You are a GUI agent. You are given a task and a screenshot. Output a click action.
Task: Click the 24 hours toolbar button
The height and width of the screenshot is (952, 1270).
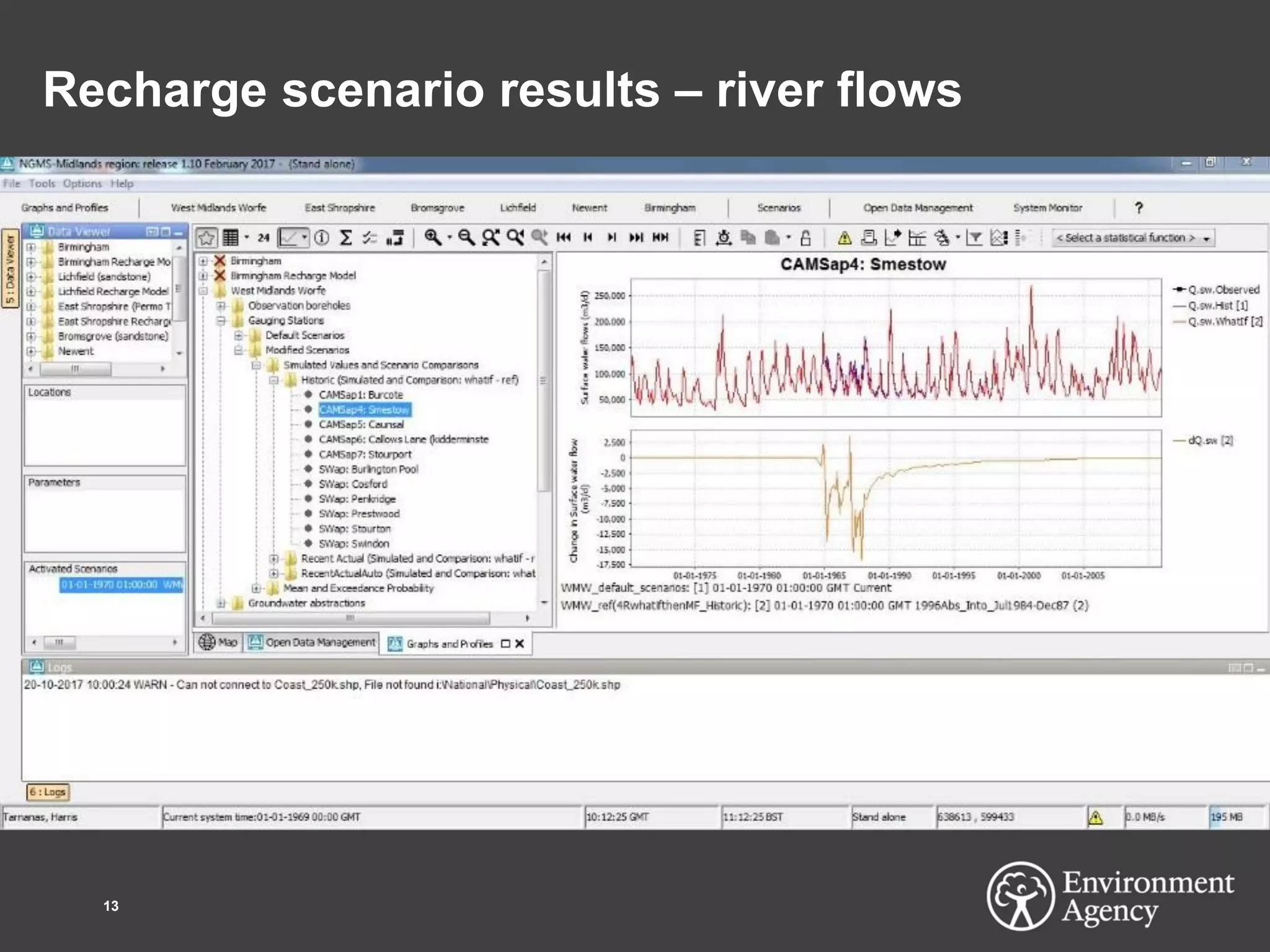tap(264, 238)
